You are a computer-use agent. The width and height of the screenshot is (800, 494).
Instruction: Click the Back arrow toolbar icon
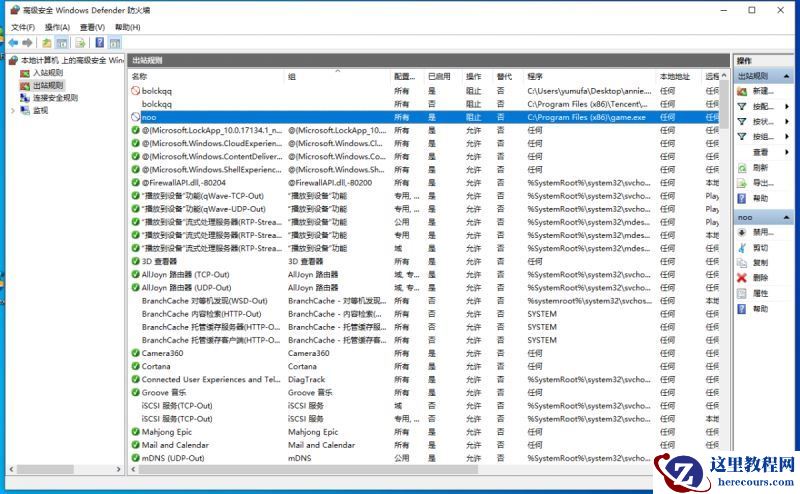coord(13,43)
